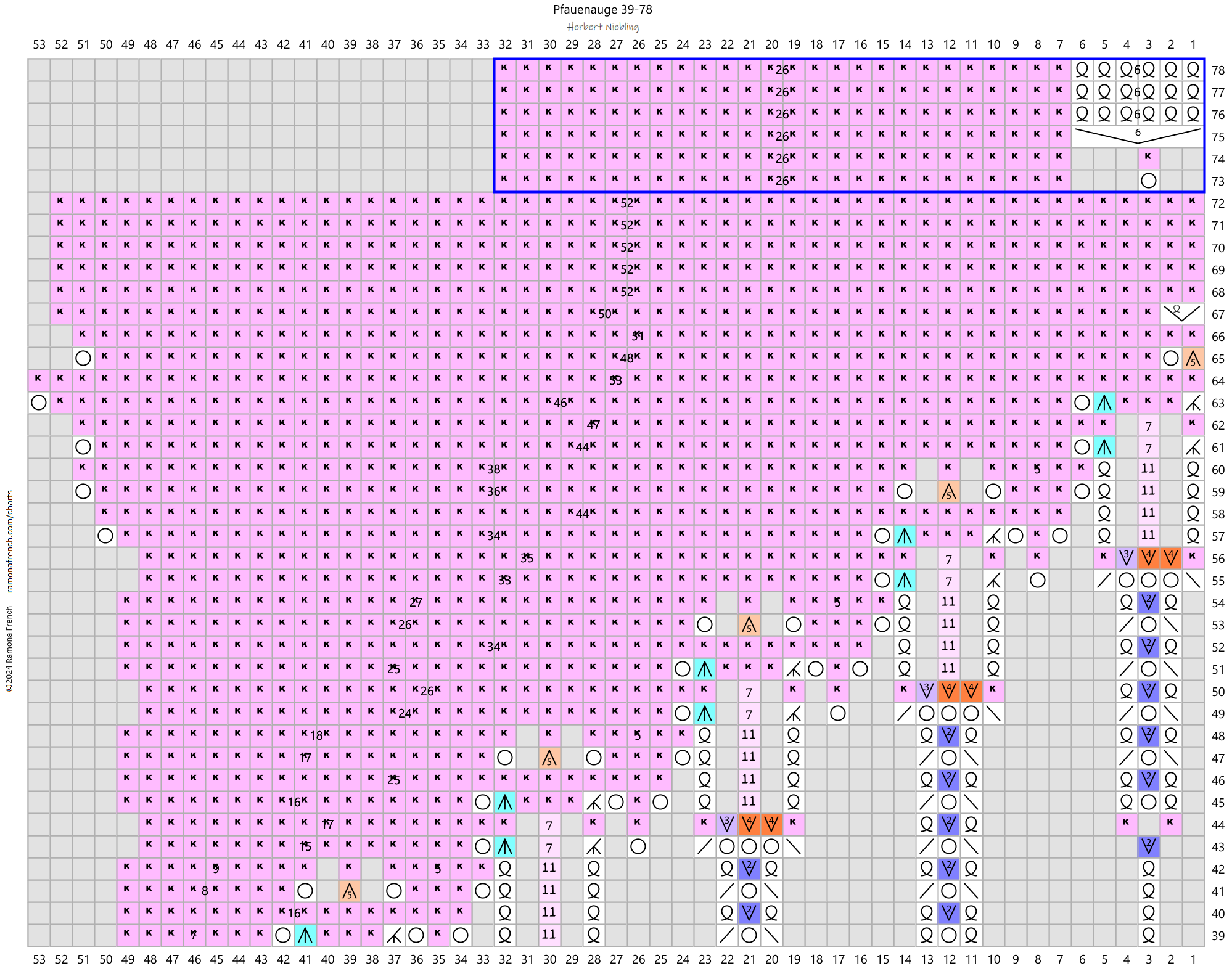
Task: Click row number 39 at the bottom right
Action: click(x=1218, y=936)
